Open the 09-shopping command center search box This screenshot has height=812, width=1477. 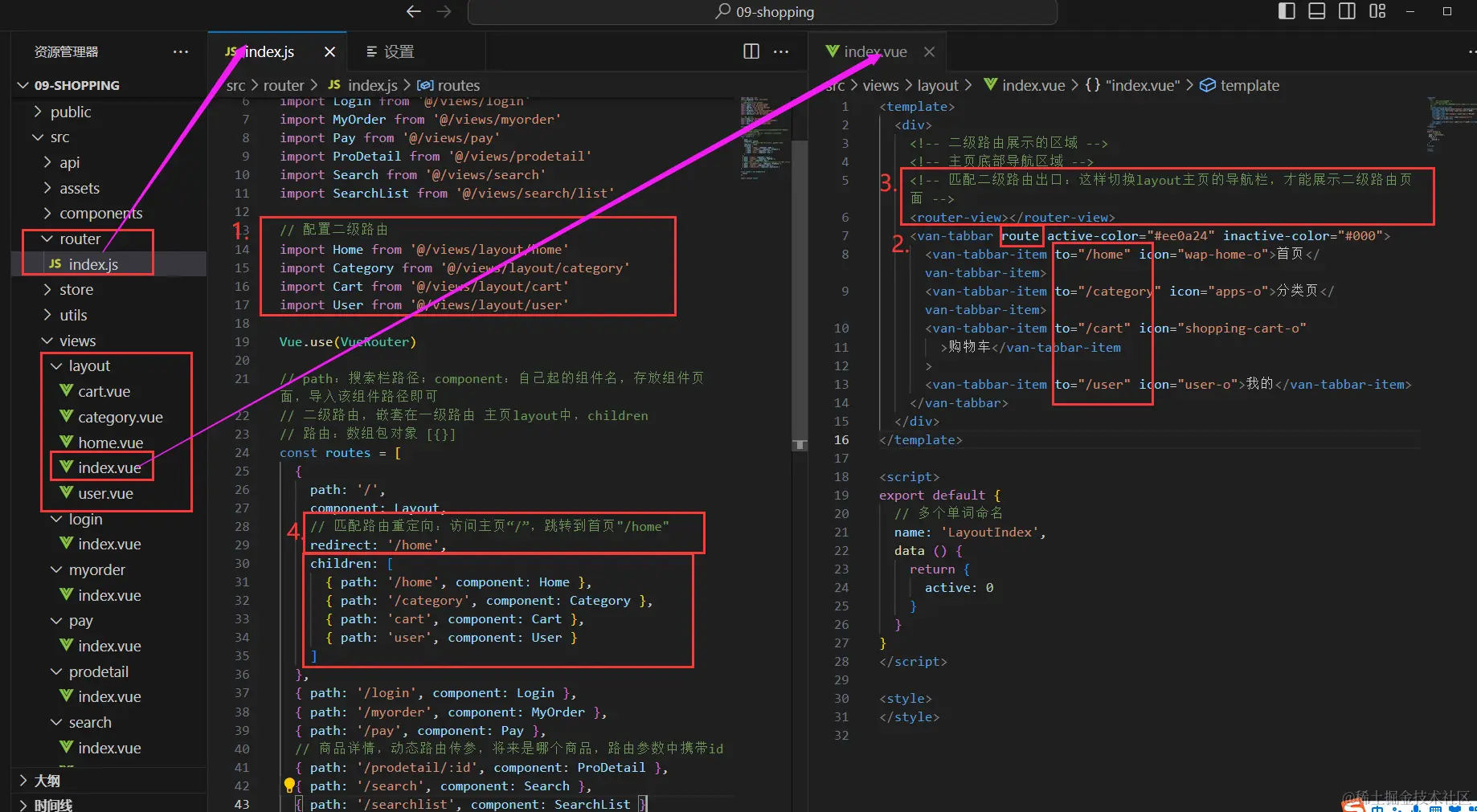tap(763, 12)
